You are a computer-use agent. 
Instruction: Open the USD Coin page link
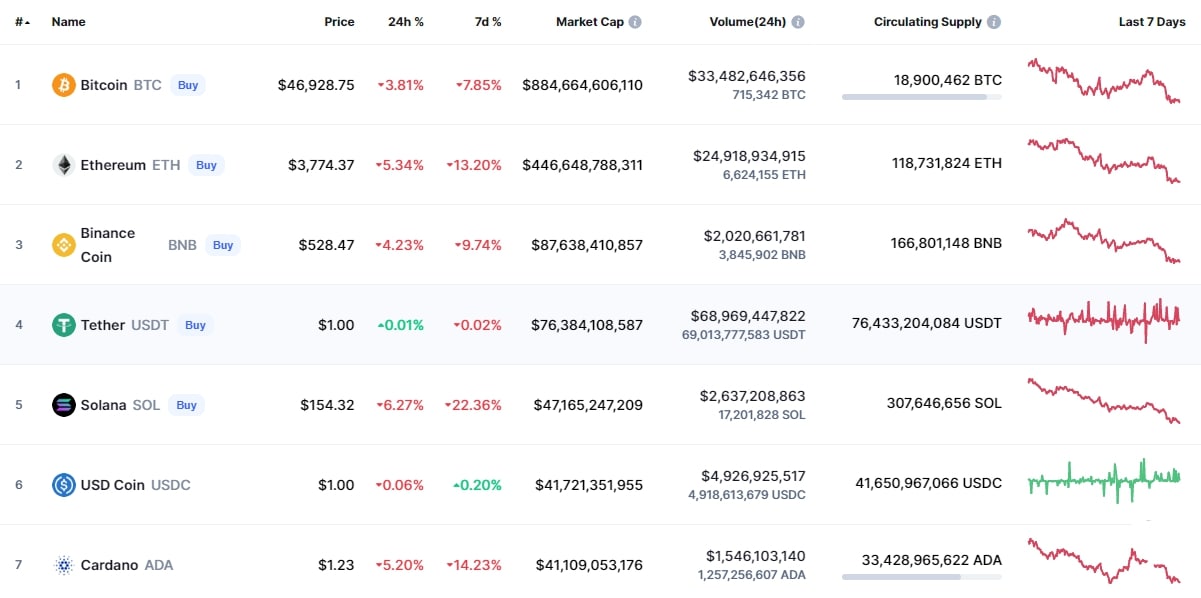112,485
